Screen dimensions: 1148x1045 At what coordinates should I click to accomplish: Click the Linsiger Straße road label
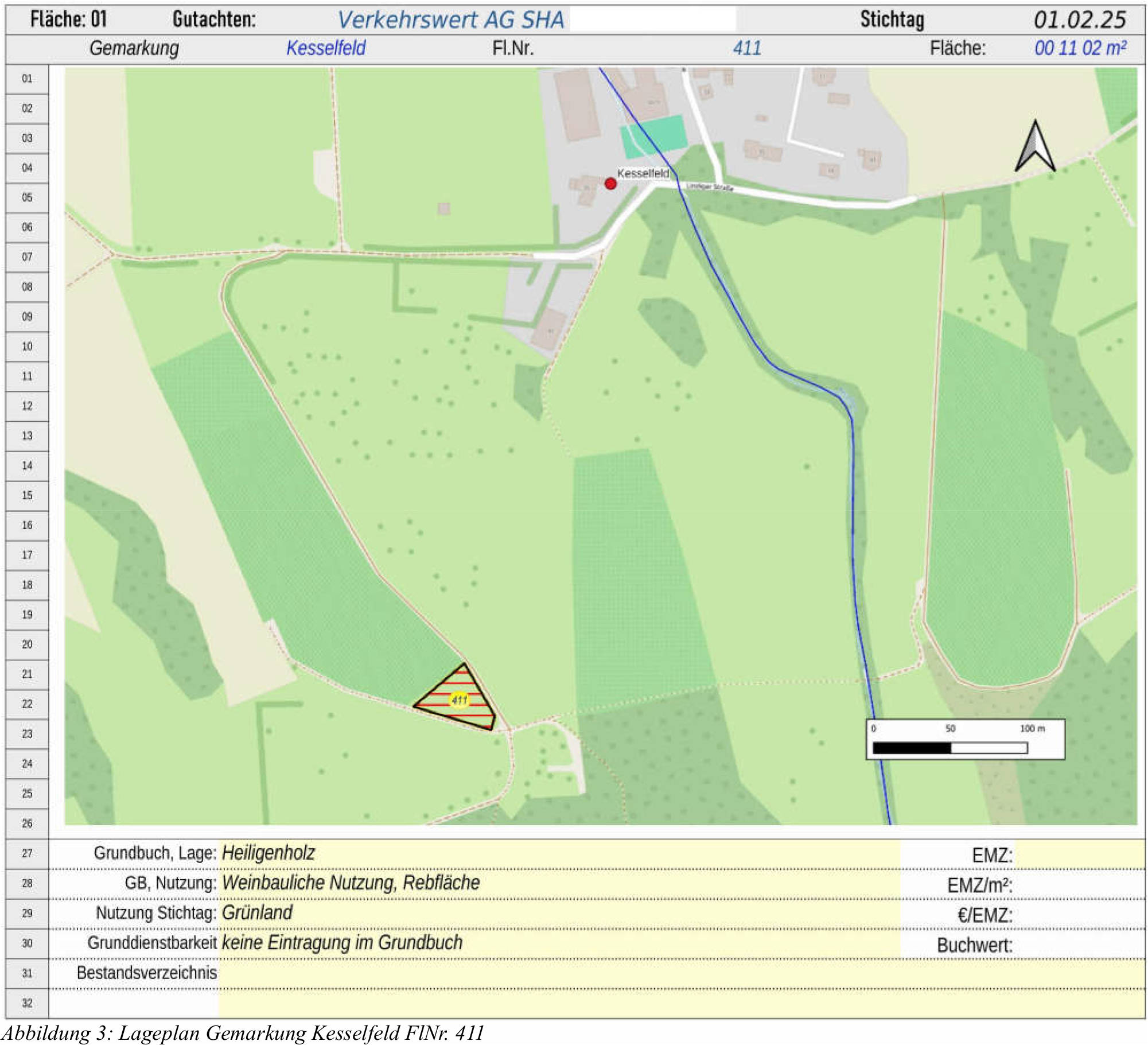click(711, 188)
